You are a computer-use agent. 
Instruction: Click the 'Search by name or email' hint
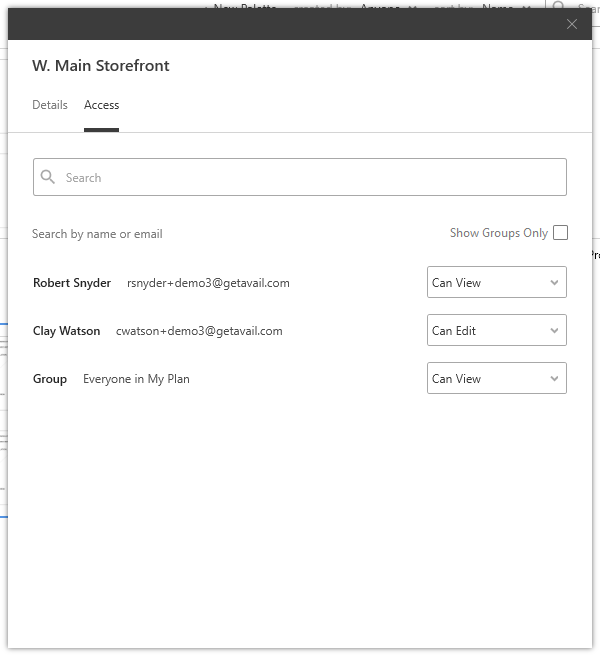(97, 234)
